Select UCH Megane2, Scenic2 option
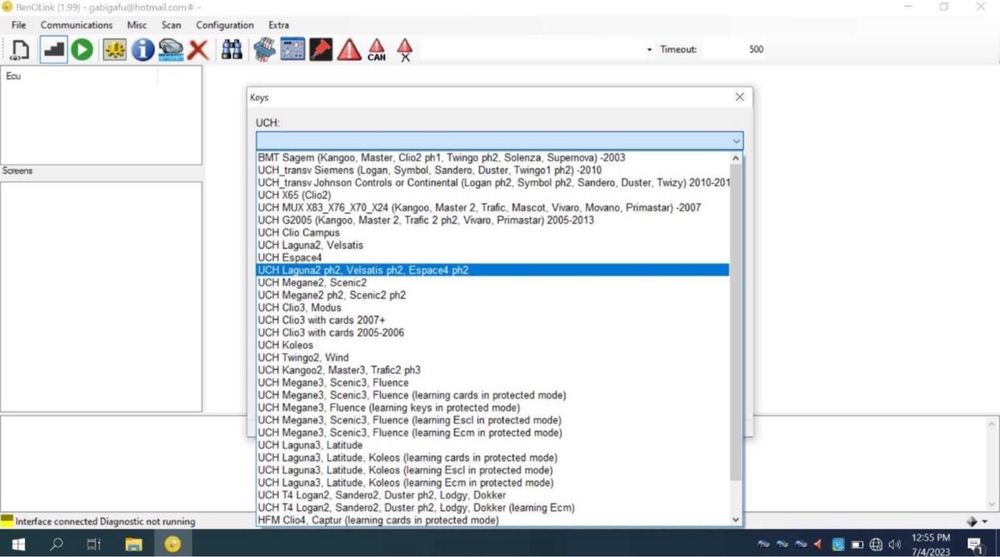This screenshot has width=1000, height=557. pyautogui.click(x=492, y=283)
